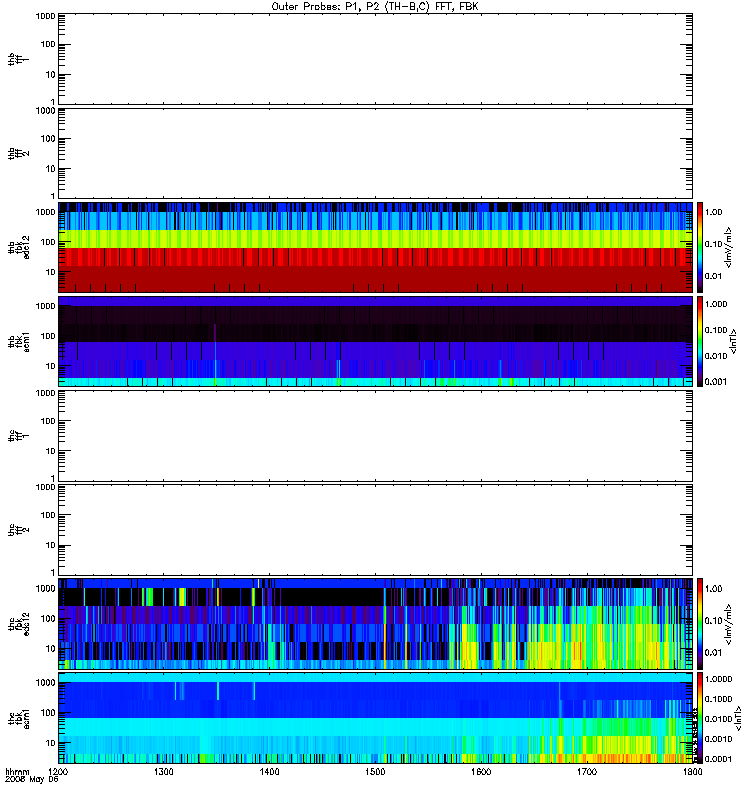This screenshot has height=800, width=750.
Task: Click the '0.10' tick on thc edc12 color bar
Action: pyautogui.click(x=713, y=620)
